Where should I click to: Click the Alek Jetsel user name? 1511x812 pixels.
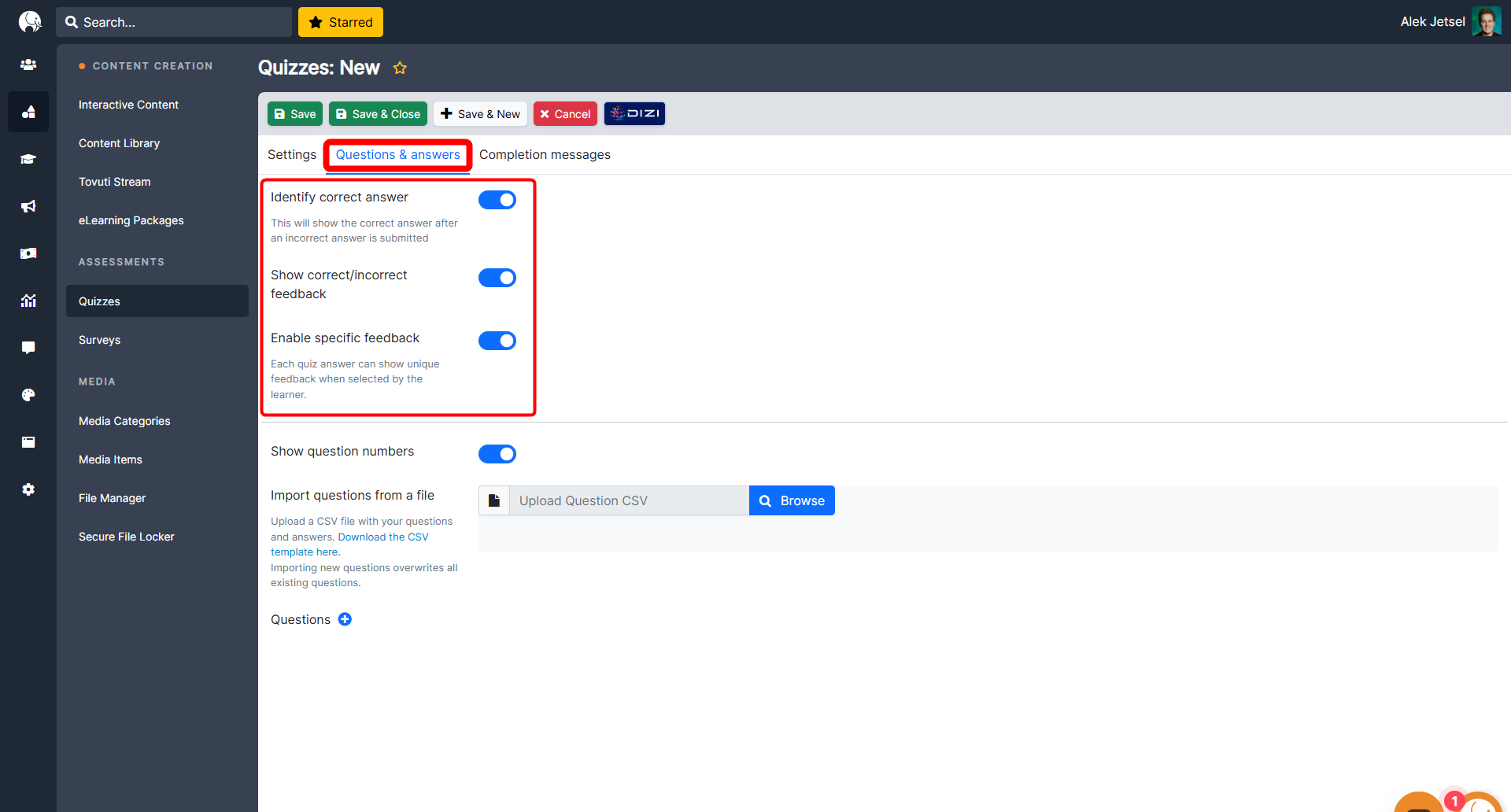[x=1432, y=22]
